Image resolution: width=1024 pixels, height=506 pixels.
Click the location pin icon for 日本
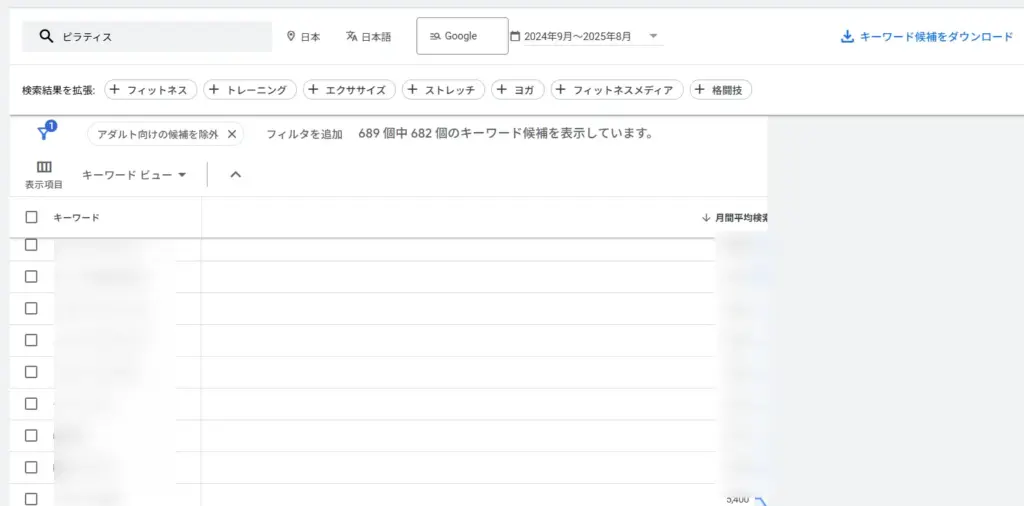pyautogui.click(x=291, y=37)
